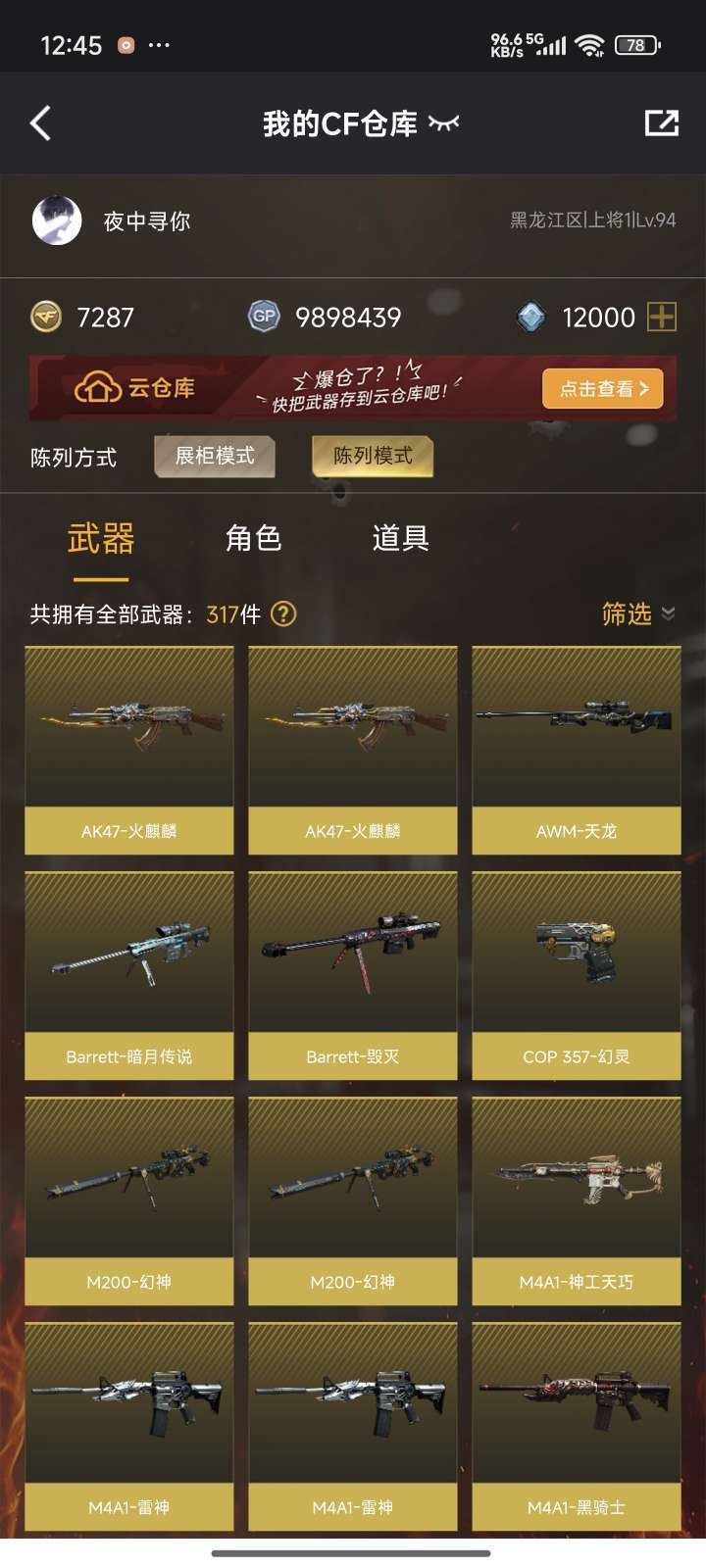Tap the CF points coin icon
The width and height of the screenshot is (706, 1568).
tap(46, 317)
